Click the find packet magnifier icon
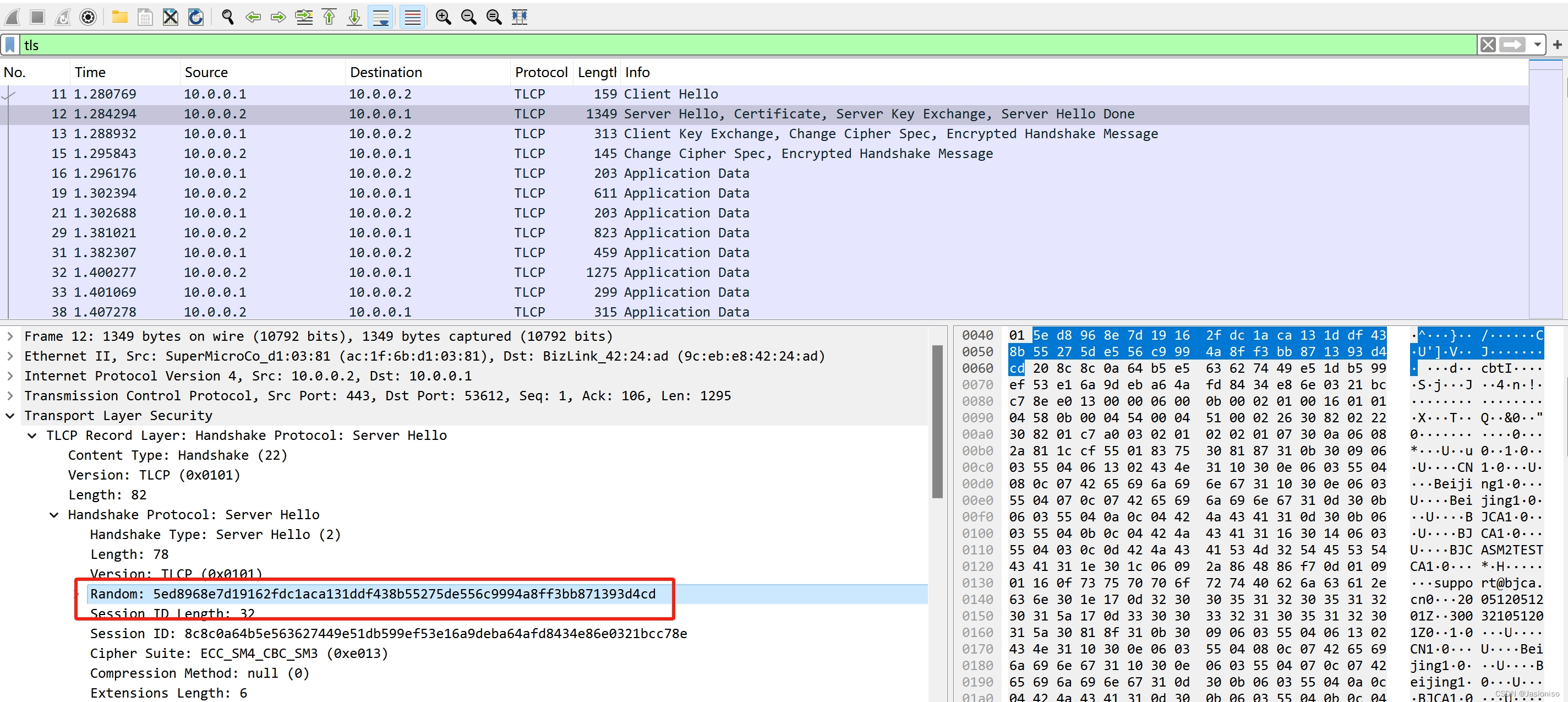 tap(228, 17)
